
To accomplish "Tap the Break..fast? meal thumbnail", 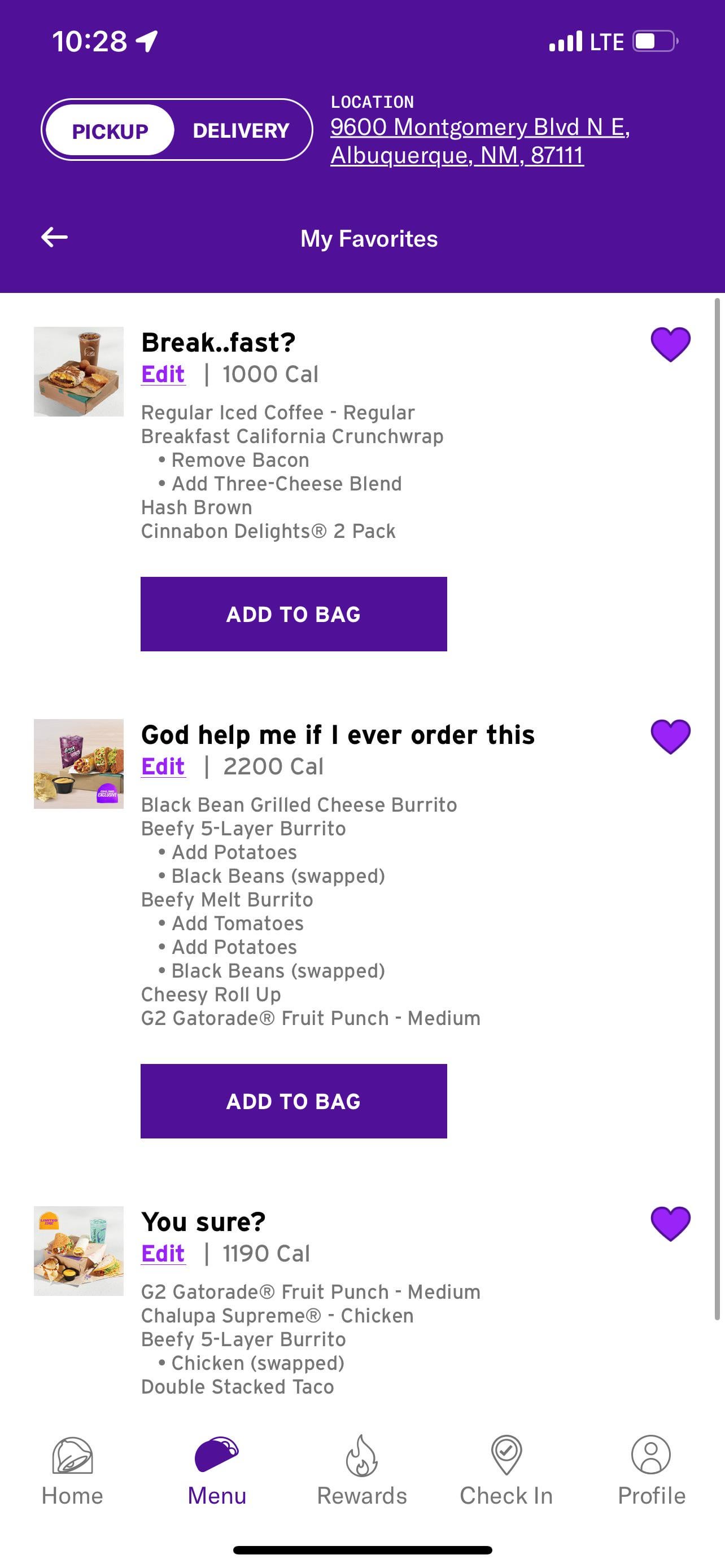I will click(x=78, y=371).
